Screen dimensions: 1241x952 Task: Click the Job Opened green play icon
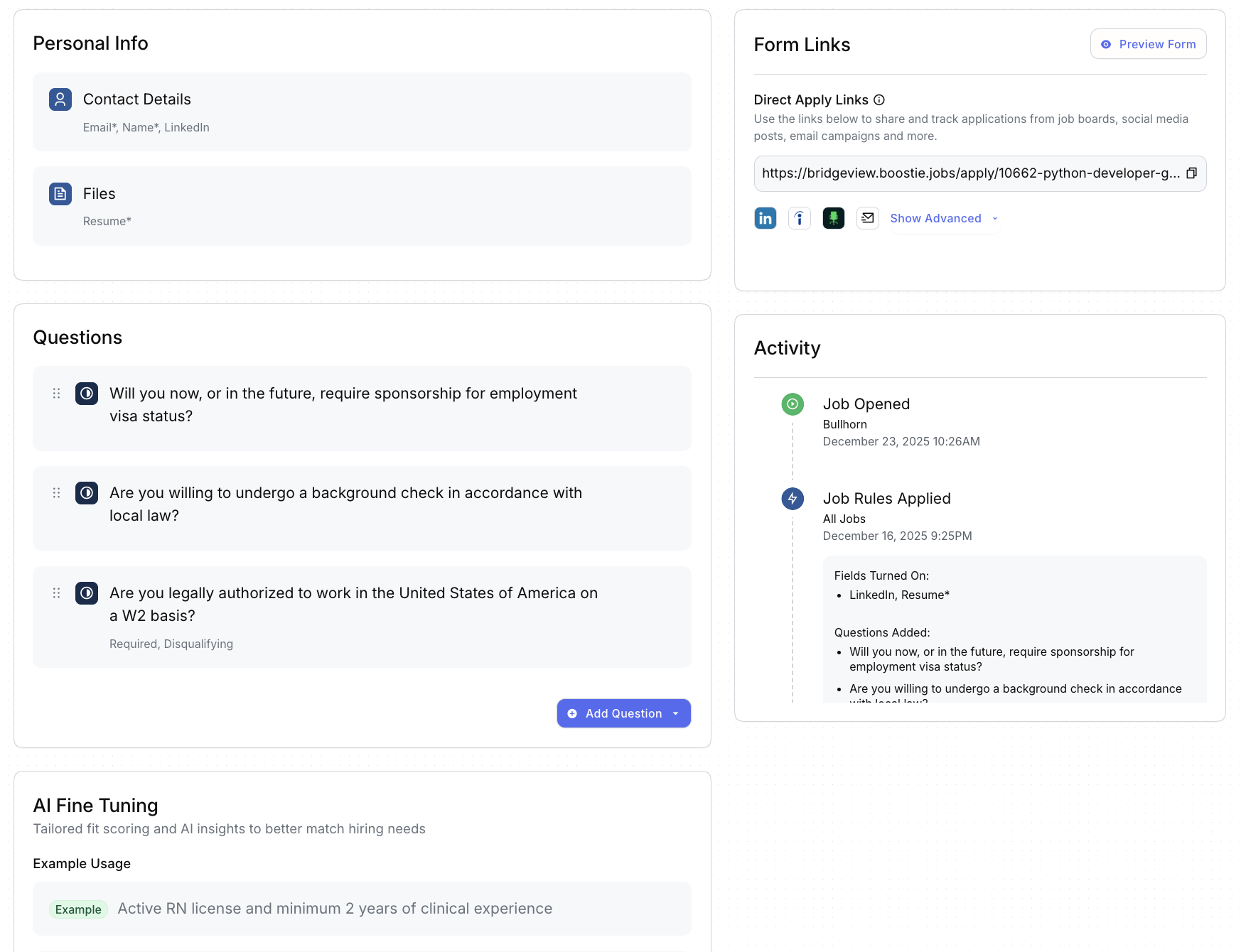793,404
